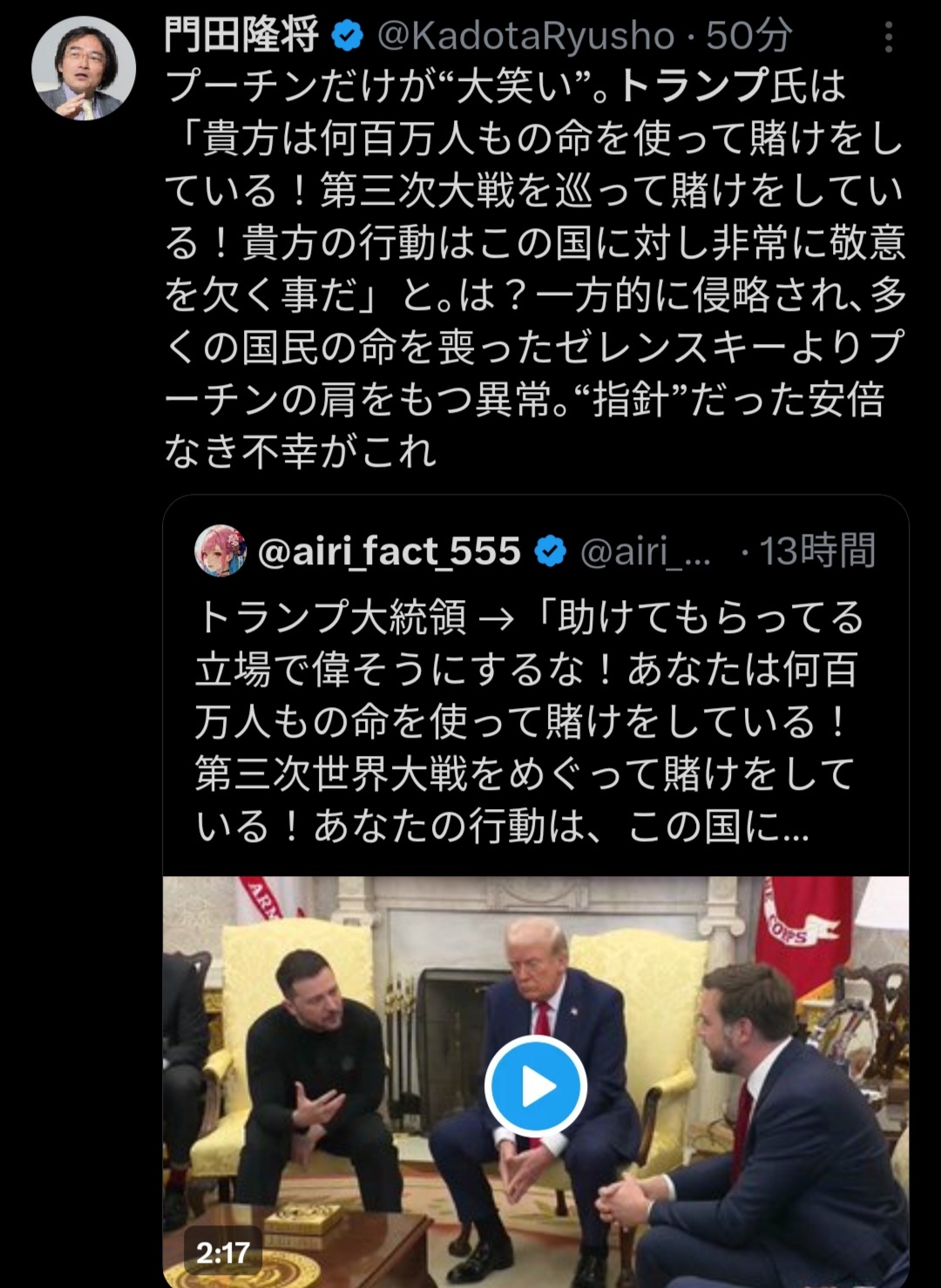
Task: Open the three-dot more options menu
Action: click(888, 37)
